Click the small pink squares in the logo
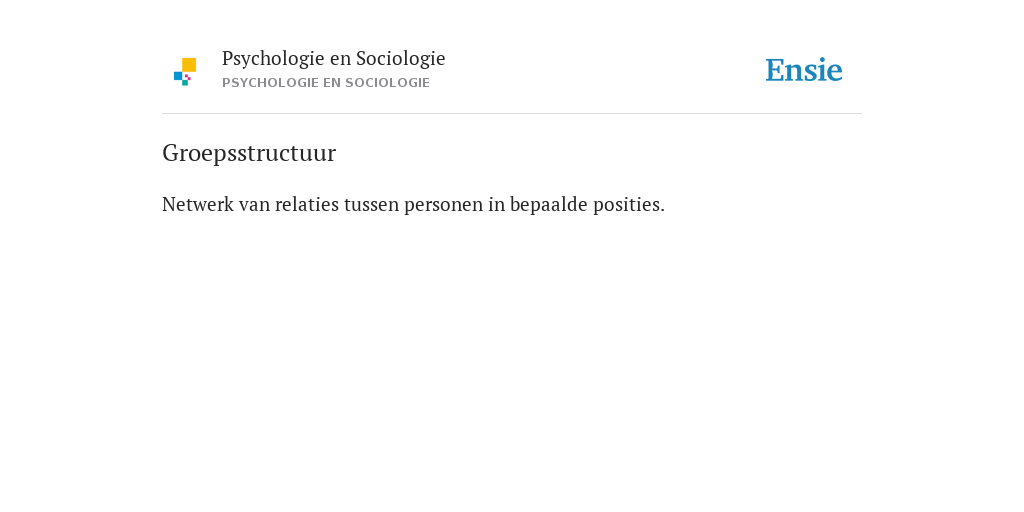The width and height of the screenshot is (1024, 512). 187,77
